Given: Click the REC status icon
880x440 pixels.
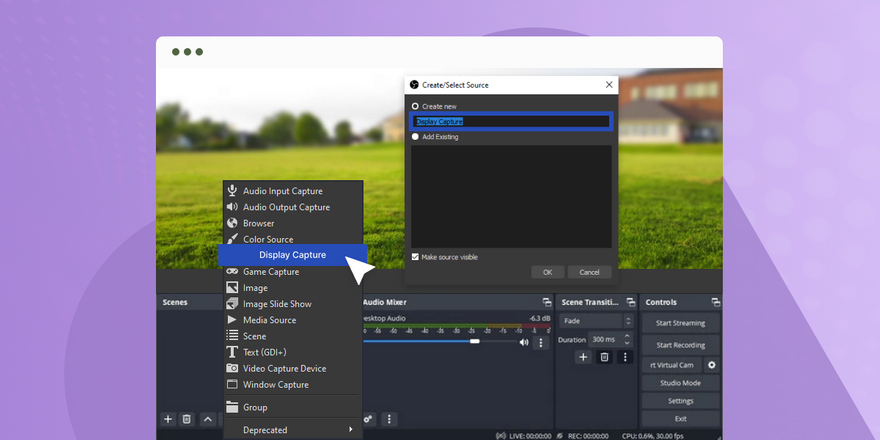Looking at the screenshot, I should 560,436.
